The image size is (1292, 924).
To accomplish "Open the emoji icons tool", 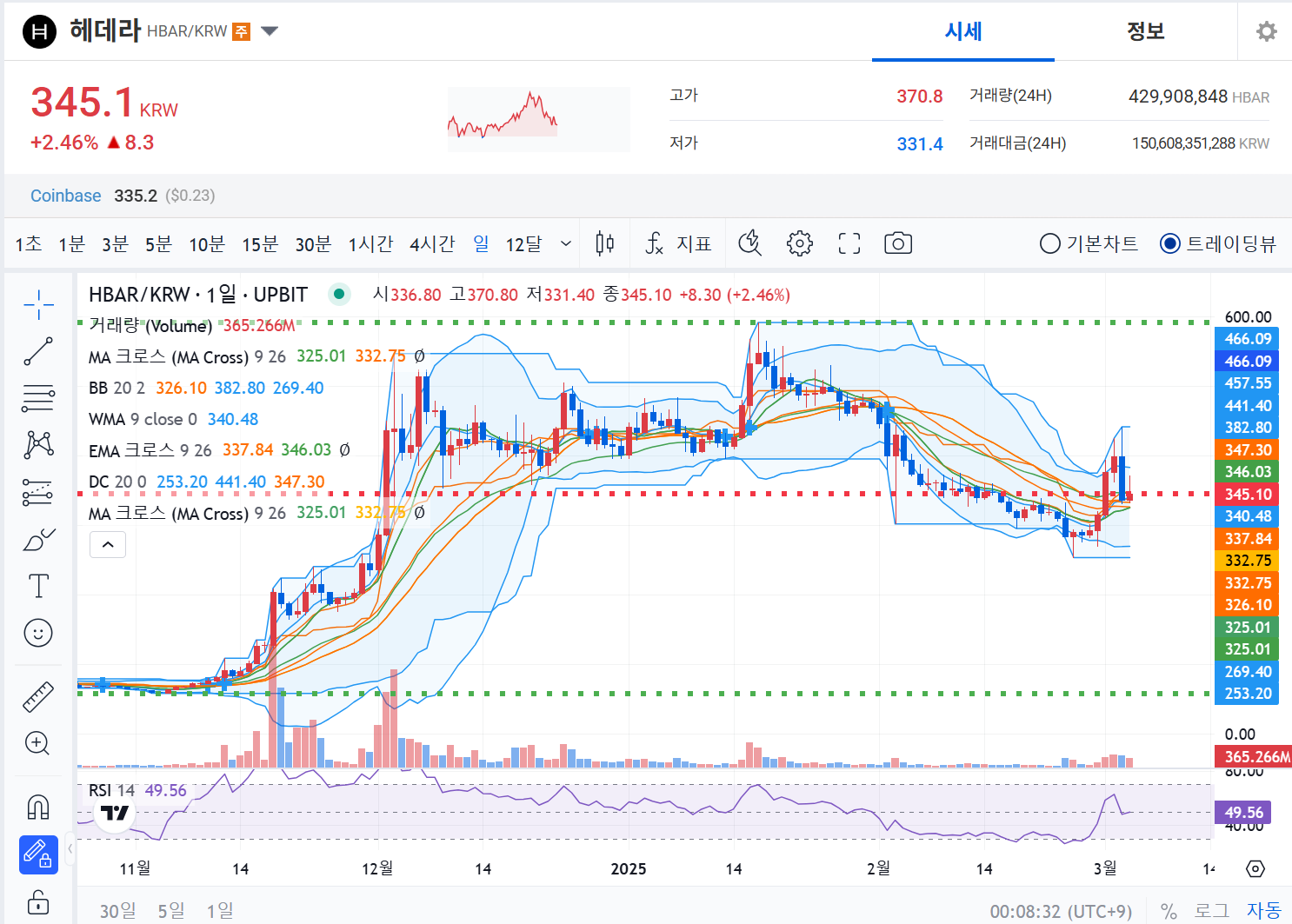I will (38, 633).
